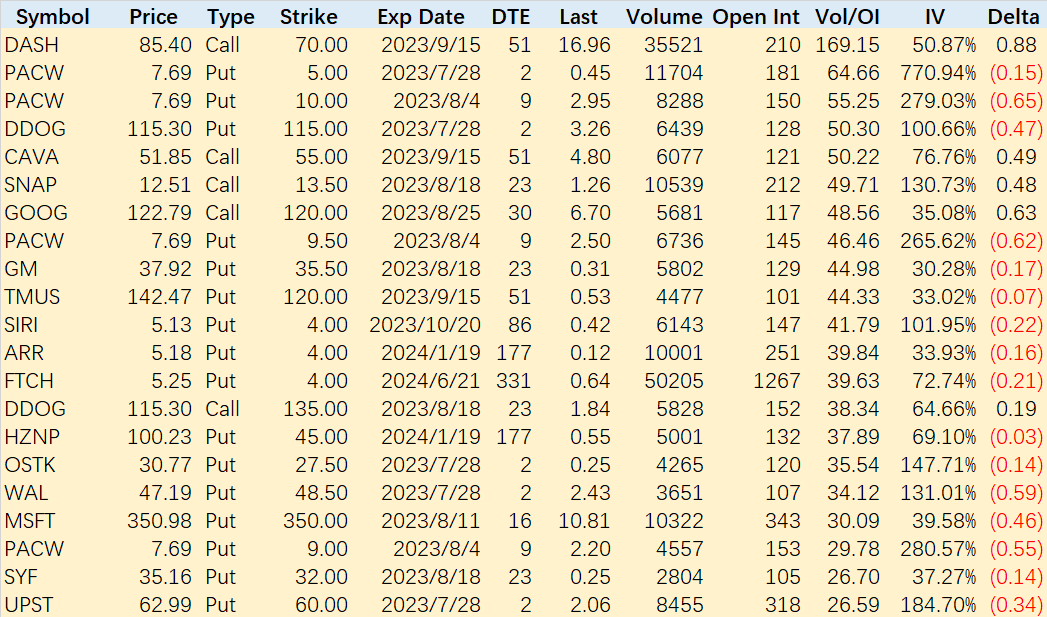The image size is (1047, 617).
Task: Select volume value 35521
Action: click(674, 45)
